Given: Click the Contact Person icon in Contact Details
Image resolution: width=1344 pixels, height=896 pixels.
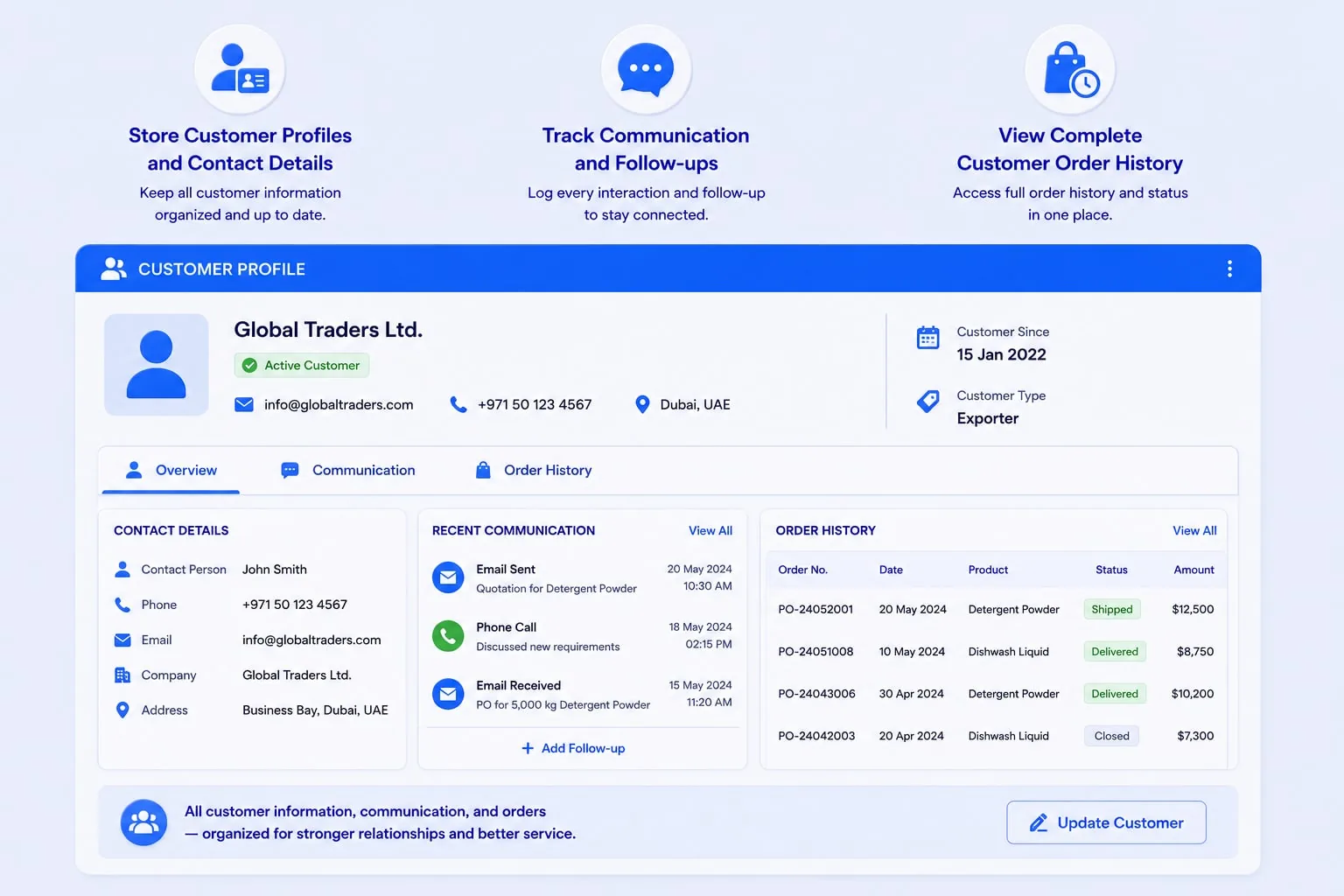Looking at the screenshot, I should tap(122, 570).
